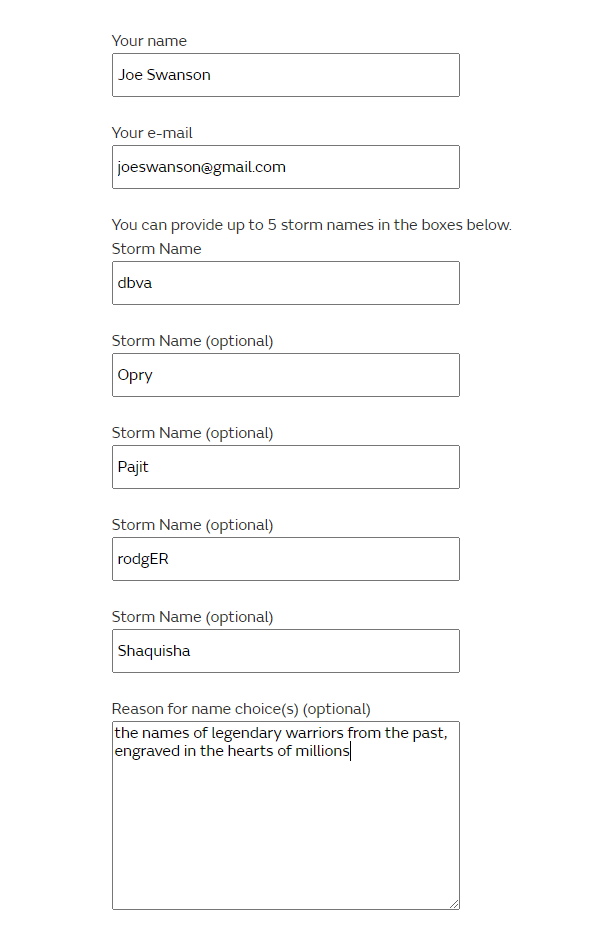The height and width of the screenshot is (934, 595).
Task: Select the storm name field containing Pajit
Action: tap(286, 467)
